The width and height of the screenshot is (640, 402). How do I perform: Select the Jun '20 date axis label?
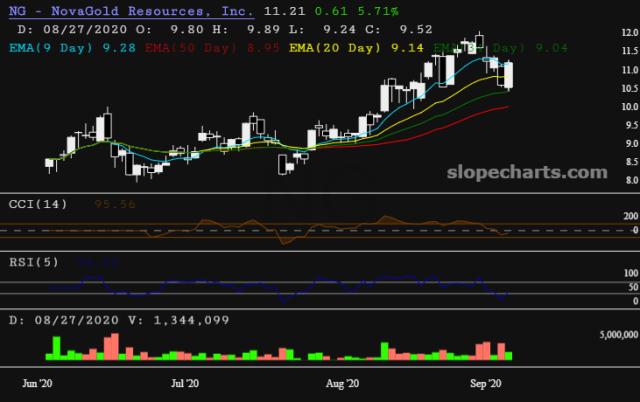[37, 383]
